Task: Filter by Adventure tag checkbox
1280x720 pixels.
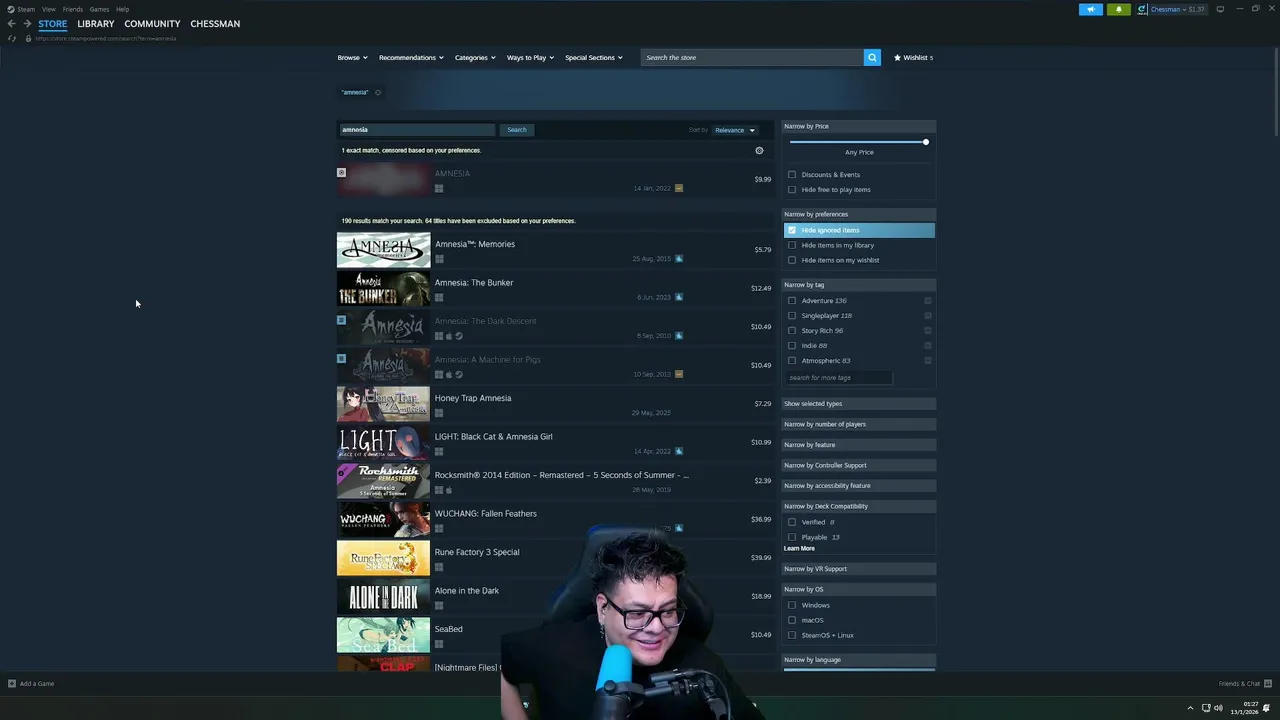Action: [792, 300]
